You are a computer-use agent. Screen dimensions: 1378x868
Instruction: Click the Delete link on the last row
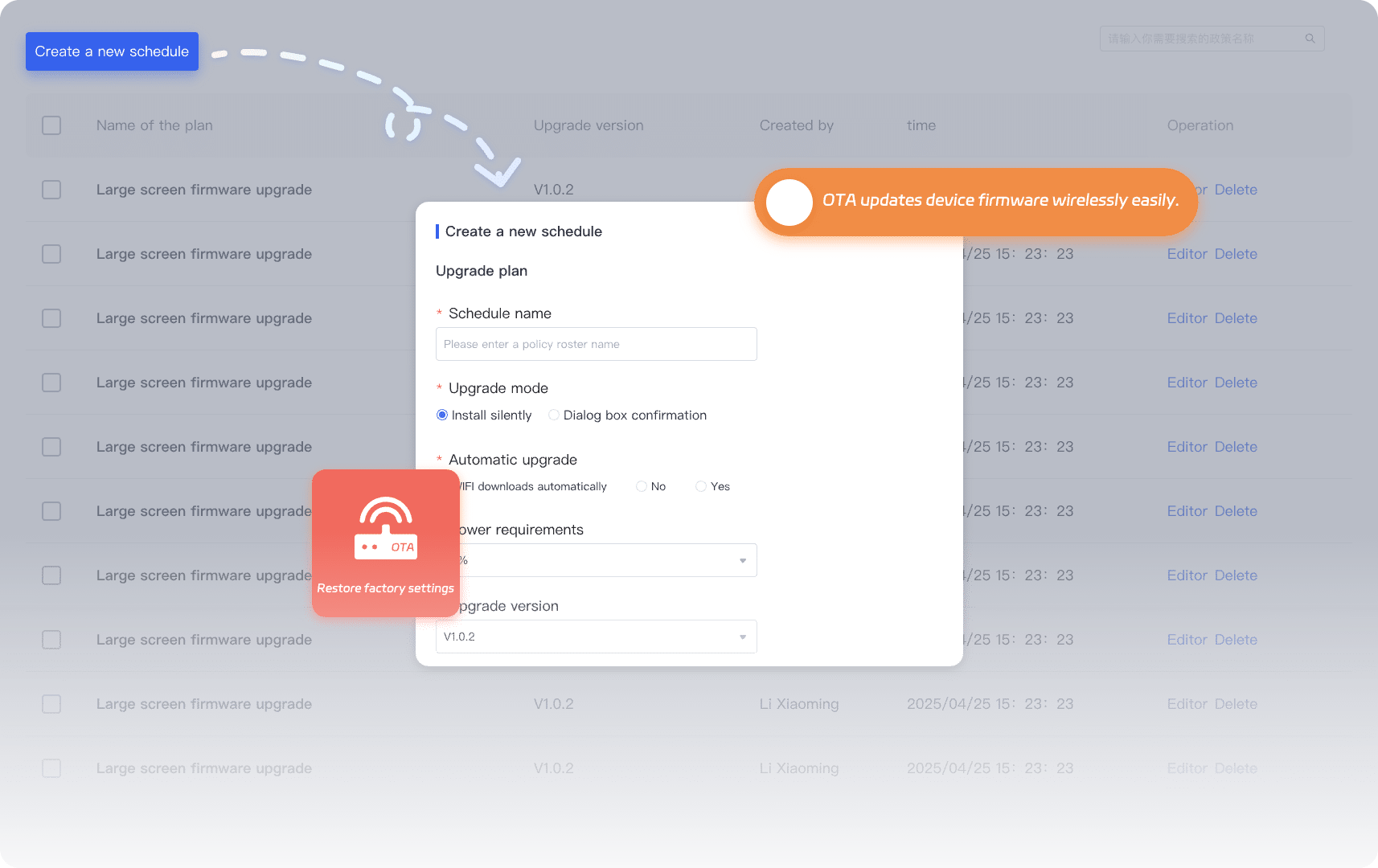[1236, 768]
